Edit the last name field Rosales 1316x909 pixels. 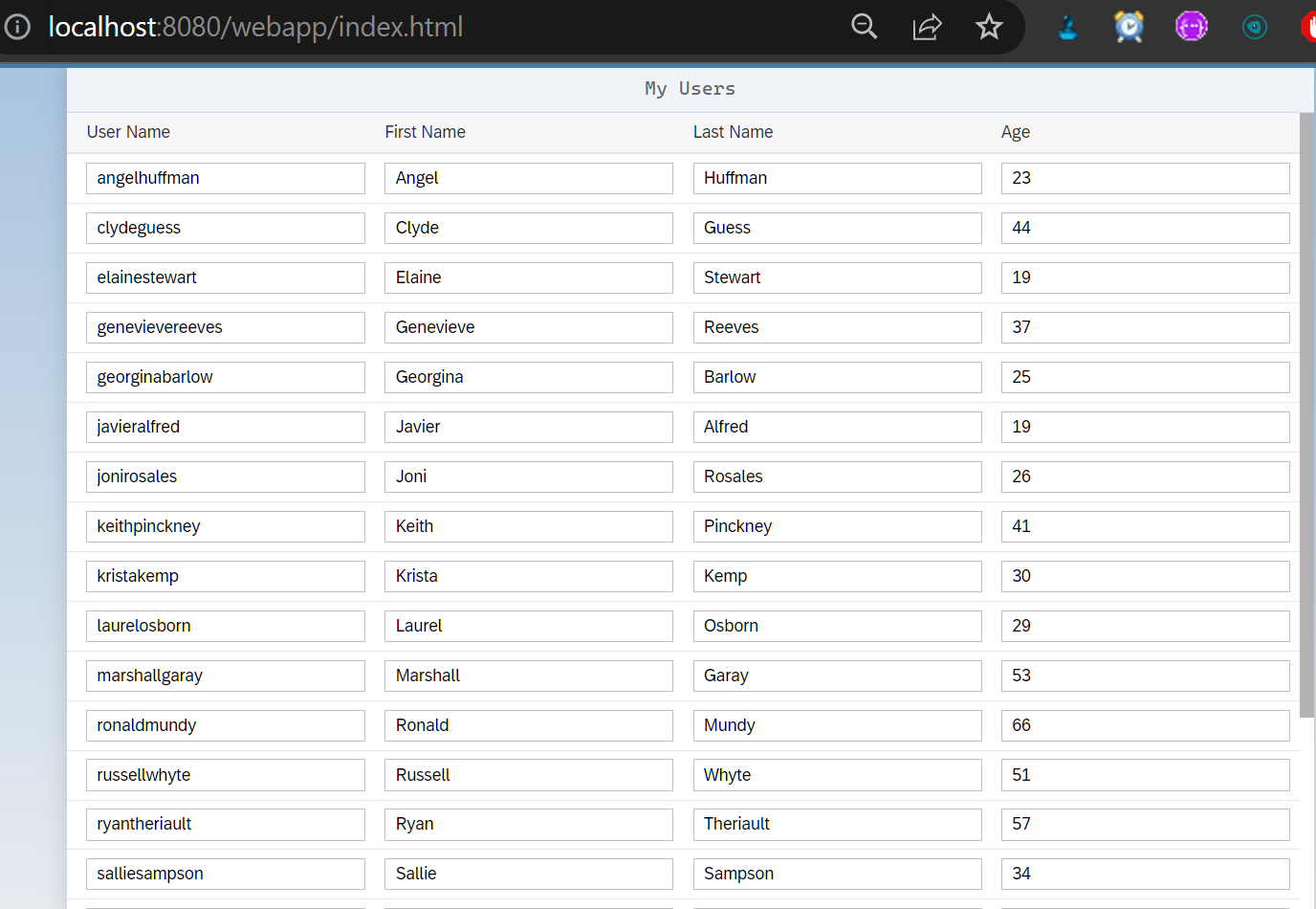point(838,477)
